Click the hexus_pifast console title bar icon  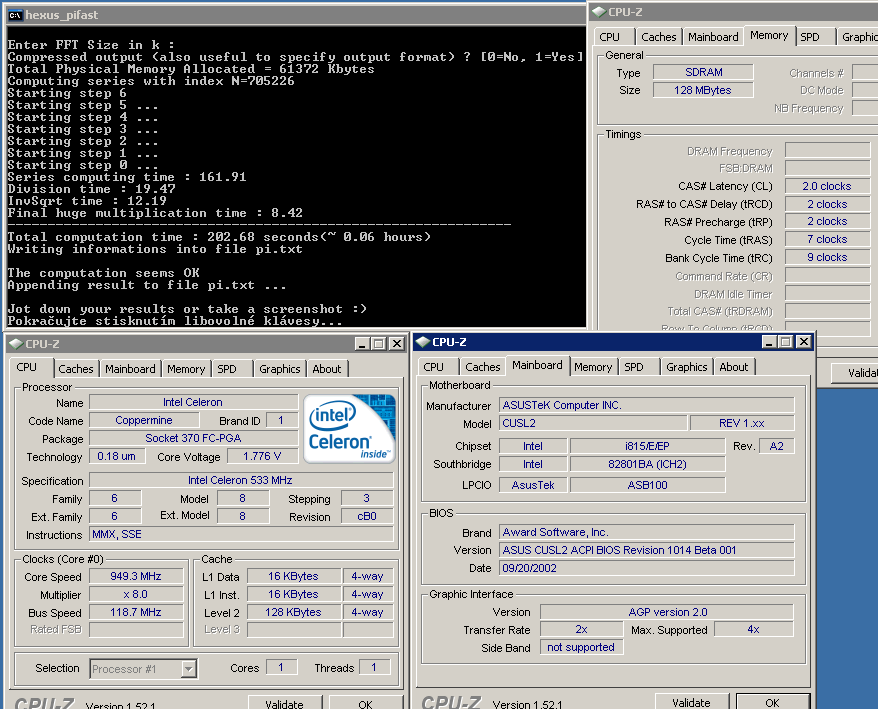[x=13, y=15]
